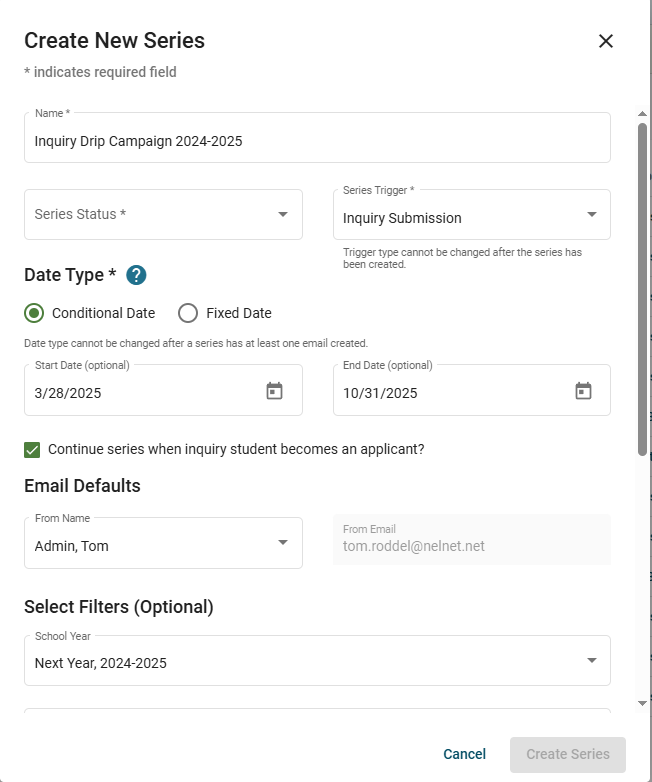Uncheck Continue series when inquiry becomes applicant
The image size is (652, 782).
point(33,450)
